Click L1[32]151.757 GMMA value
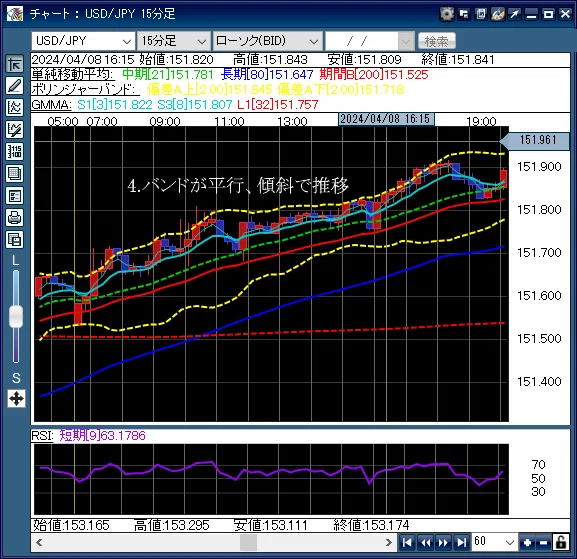 coord(277,105)
